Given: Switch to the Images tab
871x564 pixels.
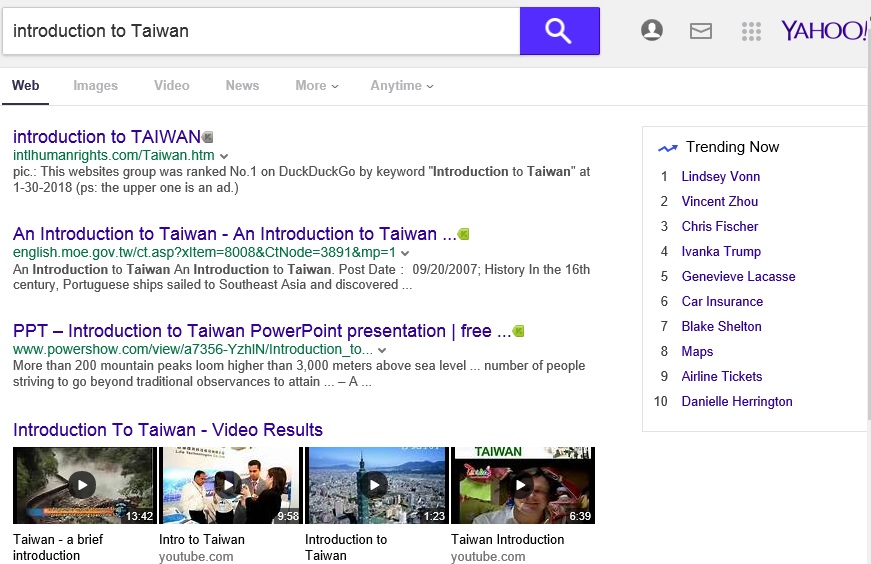Looking at the screenshot, I should click(95, 86).
